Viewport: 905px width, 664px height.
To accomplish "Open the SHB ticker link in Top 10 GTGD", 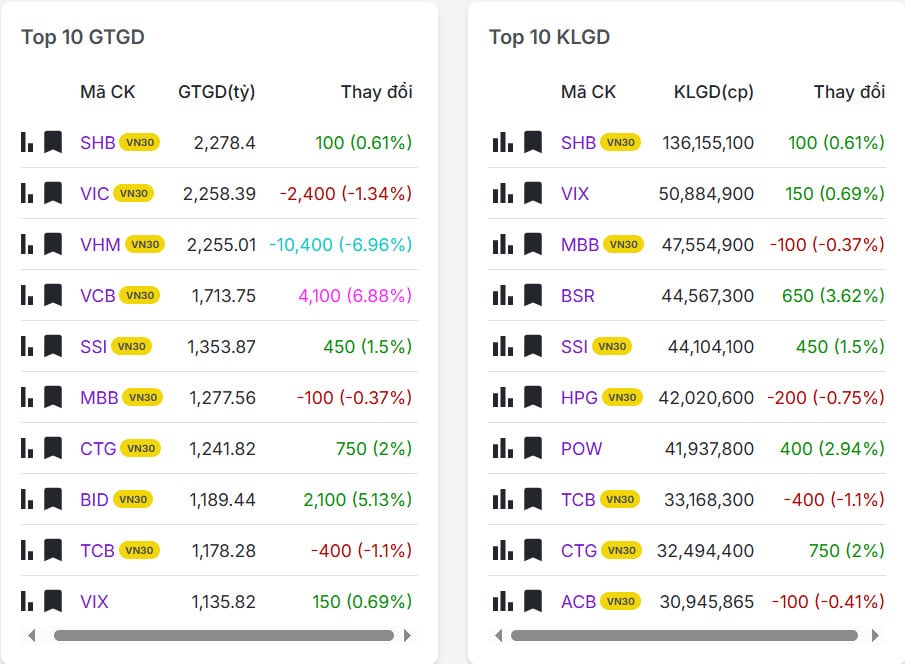I will [97, 143].
